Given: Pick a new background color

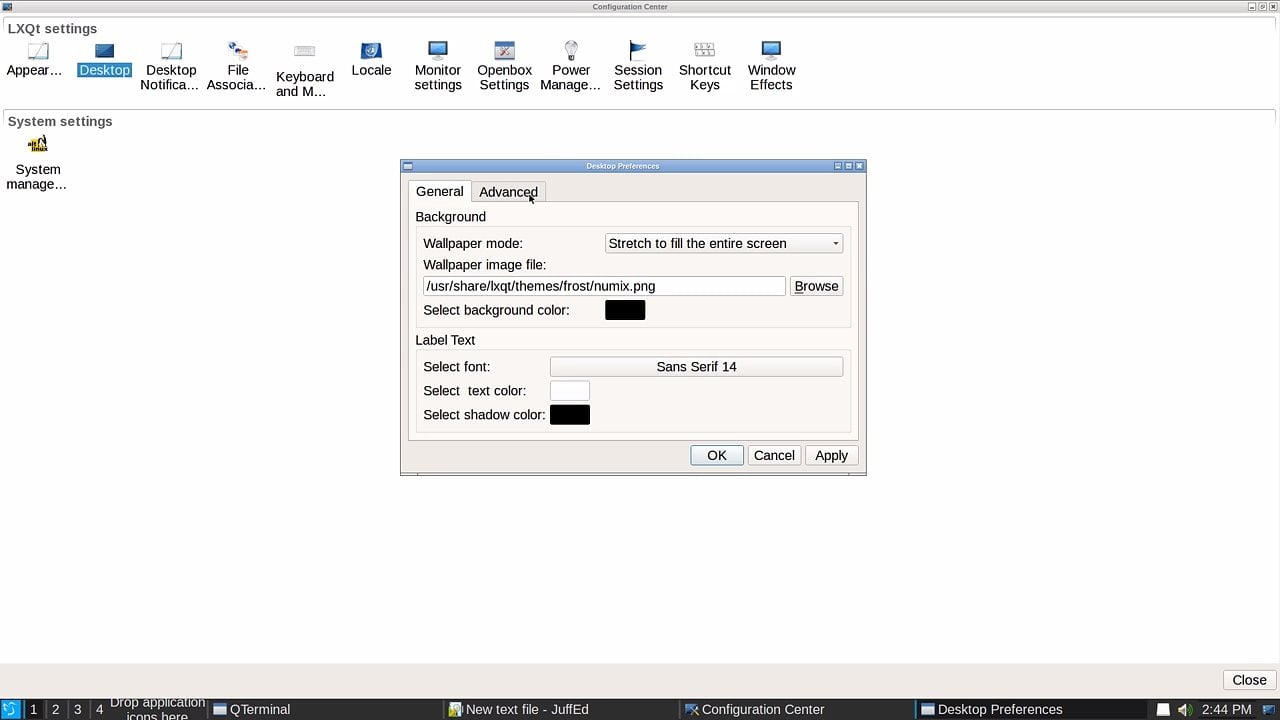Looking at the screenshot, I should click(x=624, y=310).
